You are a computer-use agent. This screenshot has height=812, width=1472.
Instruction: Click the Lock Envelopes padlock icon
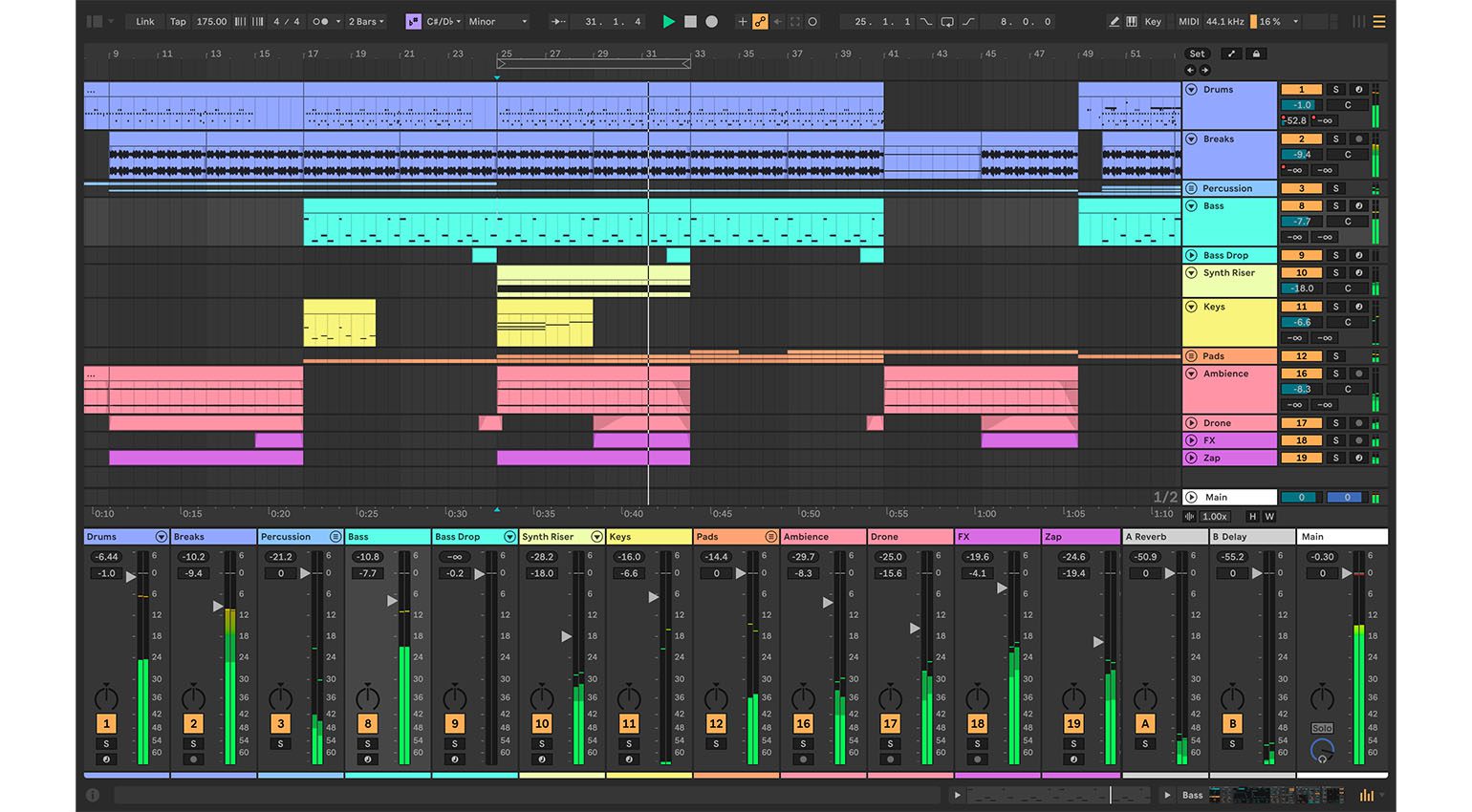click(1256, 53)
